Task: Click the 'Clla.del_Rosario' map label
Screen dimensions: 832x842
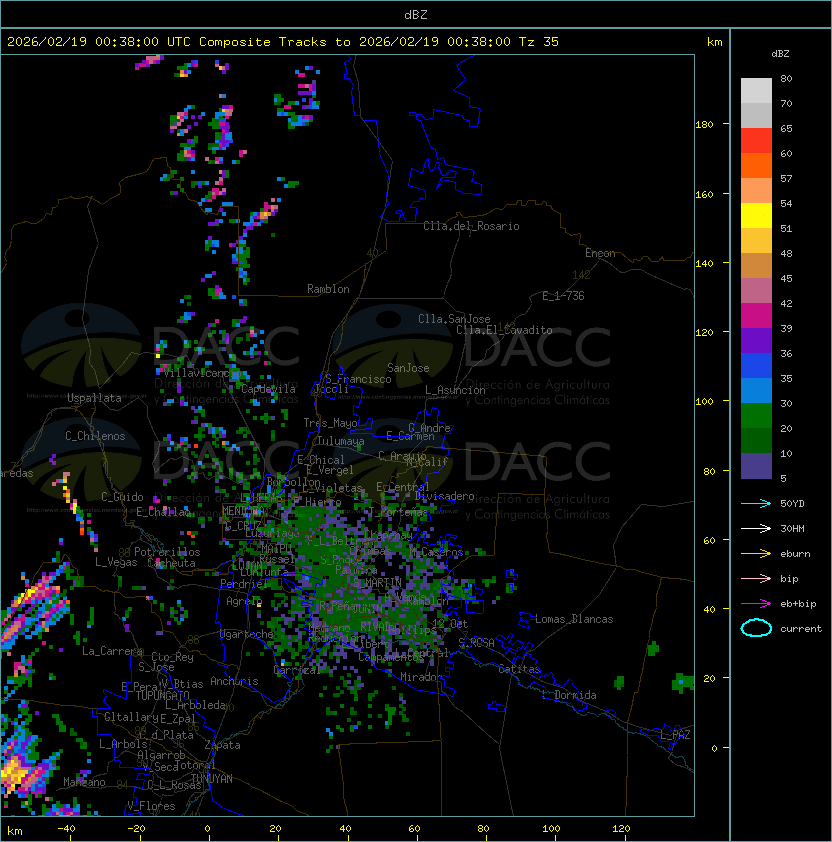Action: point(471,226)
